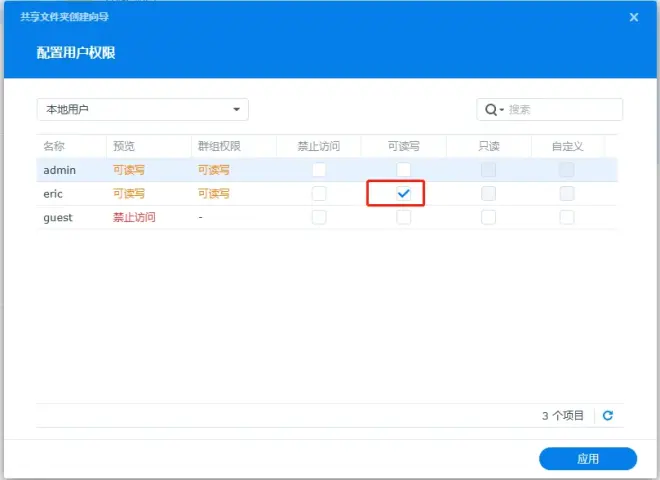Check 自定义 for admin
Image resolution: width=660 pixels, height=480 pixels.
pos(567,170)
